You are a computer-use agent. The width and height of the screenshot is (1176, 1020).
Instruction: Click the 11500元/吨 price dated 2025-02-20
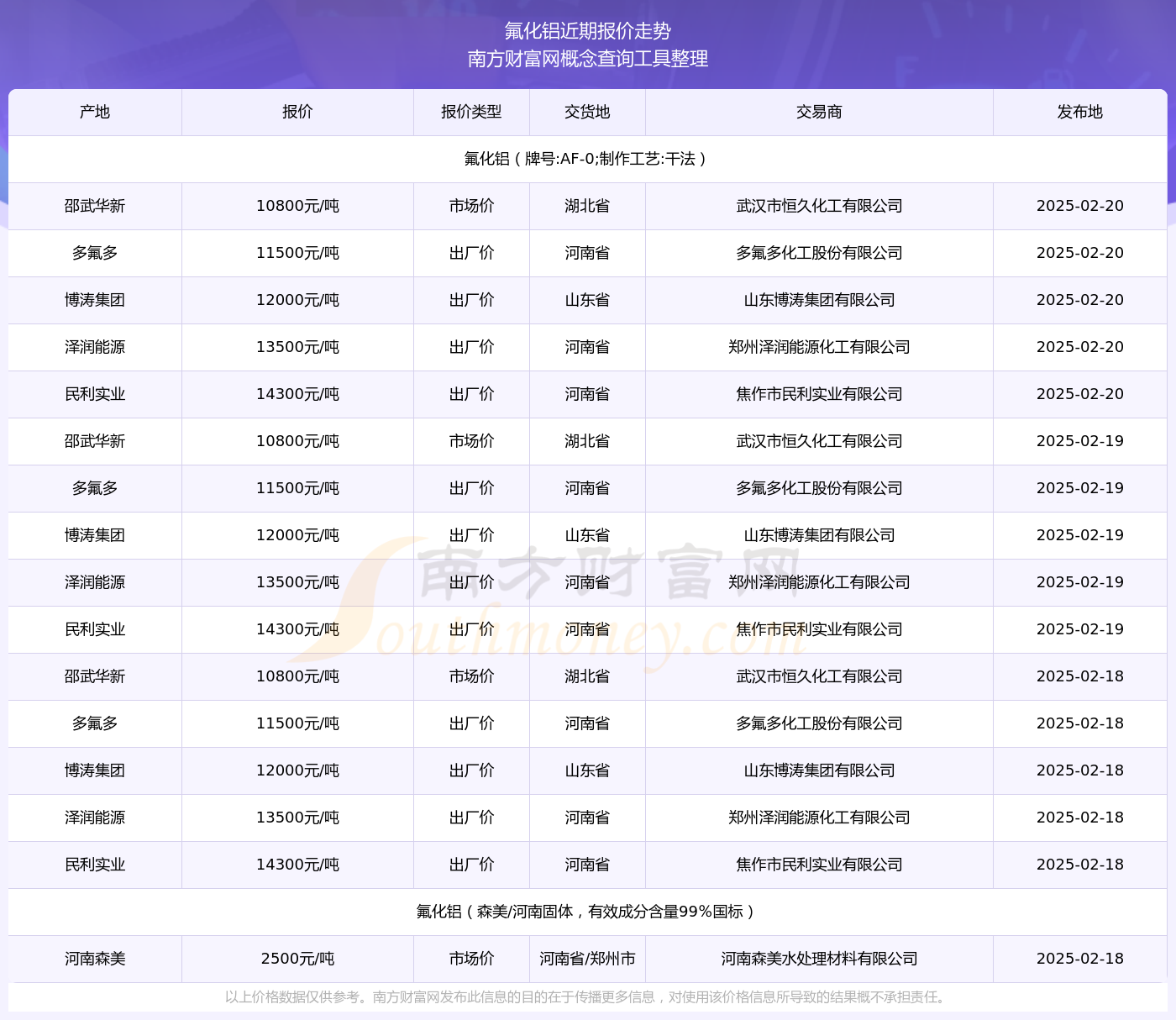[x=297, y=253]
